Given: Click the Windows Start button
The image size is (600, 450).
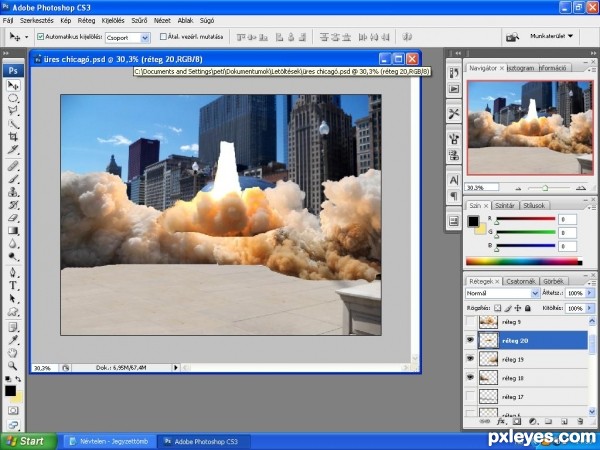Looking at the screenshot, I should pos(28,441).
